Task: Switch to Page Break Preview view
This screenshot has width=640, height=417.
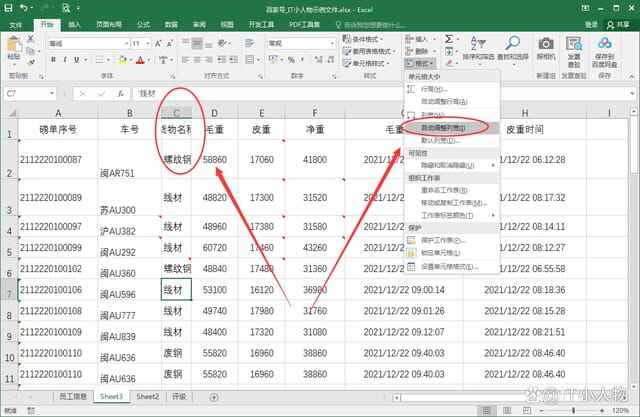Action: [527, 410]
